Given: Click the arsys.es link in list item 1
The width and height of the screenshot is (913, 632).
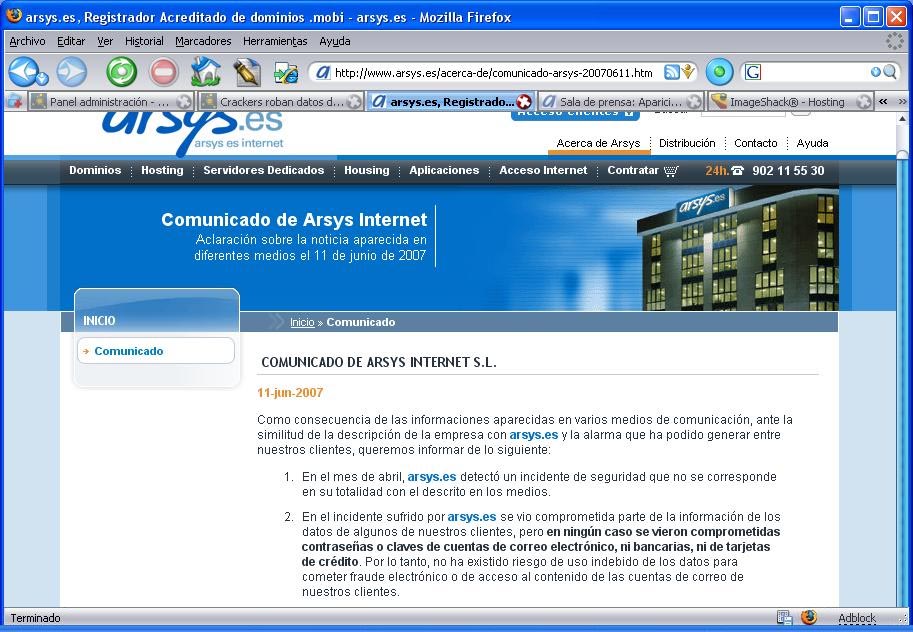Looking at the screenshot, I should pyautogui.click(x=431, y=477).
